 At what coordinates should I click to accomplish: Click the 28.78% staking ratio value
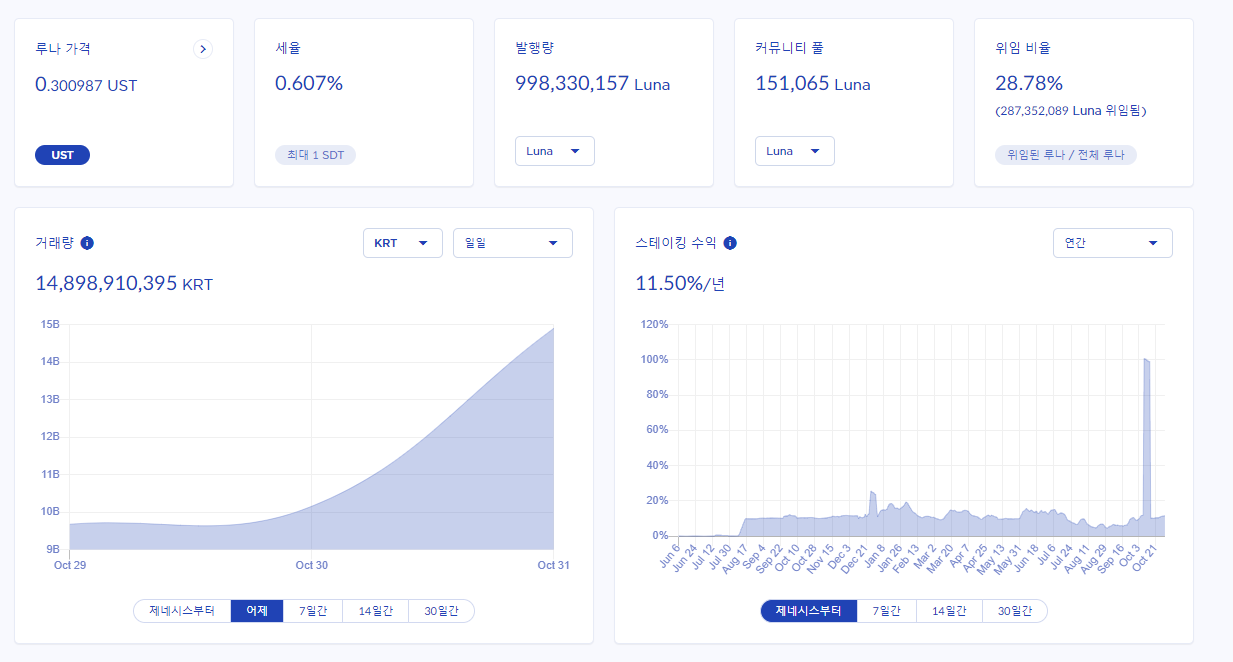(x=1029, y=84)
